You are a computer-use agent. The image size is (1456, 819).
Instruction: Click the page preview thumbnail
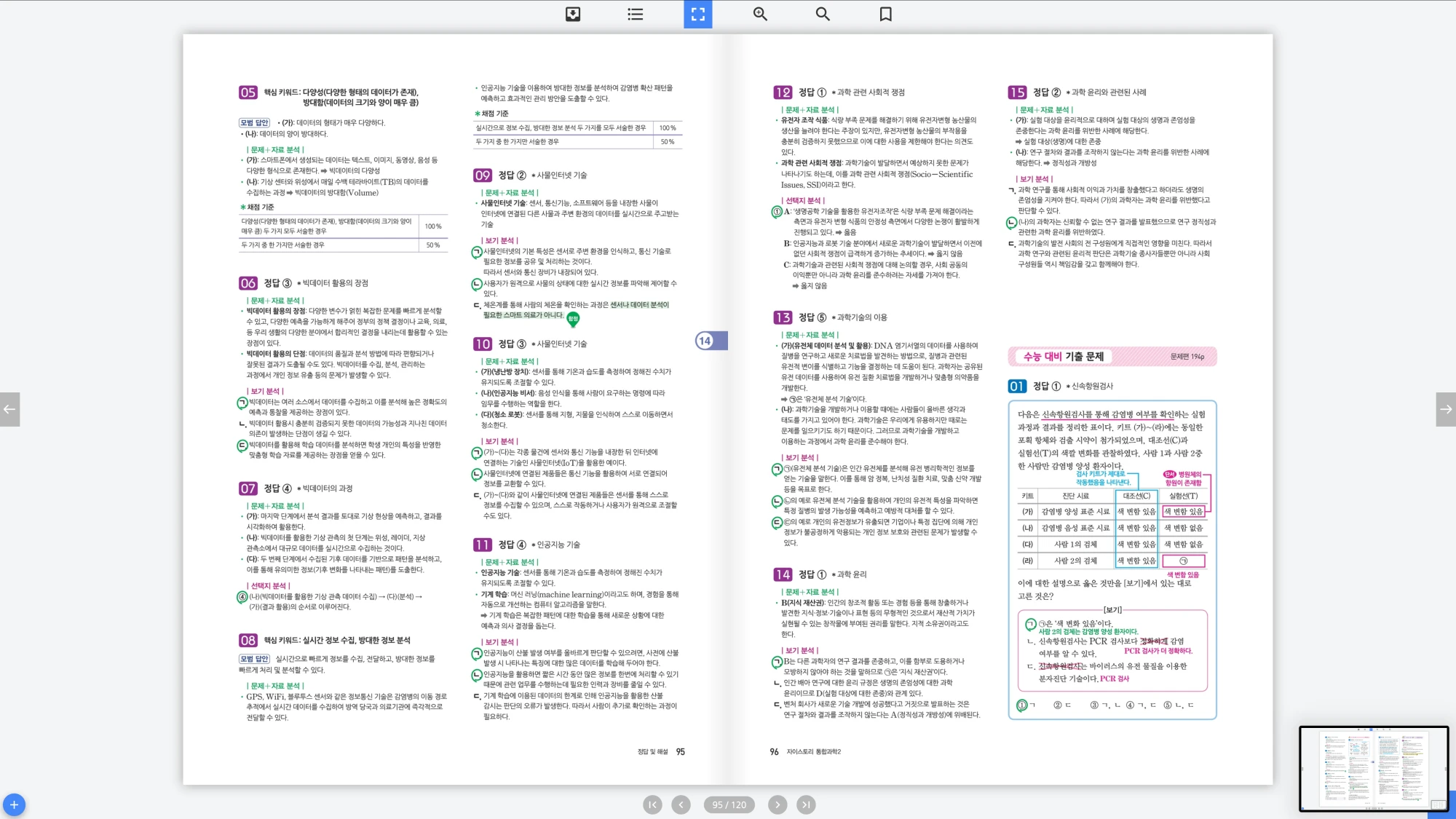tap(1373, 768)
